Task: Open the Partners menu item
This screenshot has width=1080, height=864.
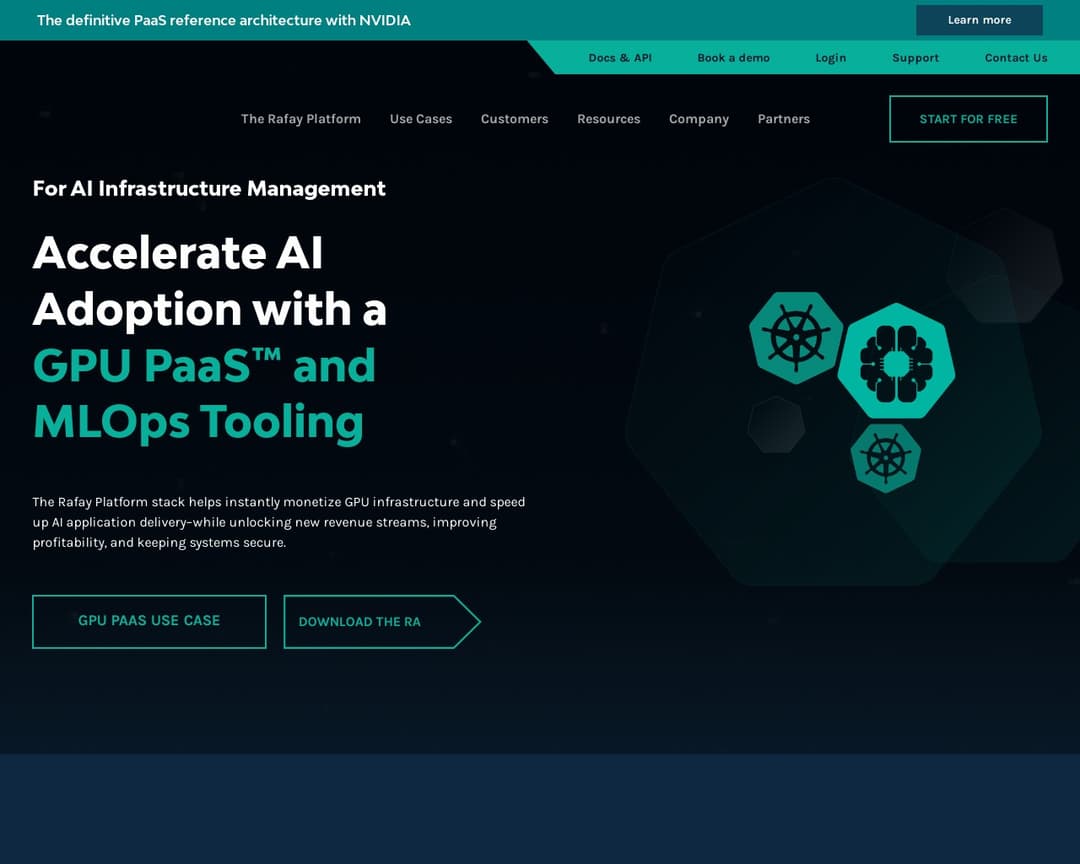Action: [x=784, y=119]
